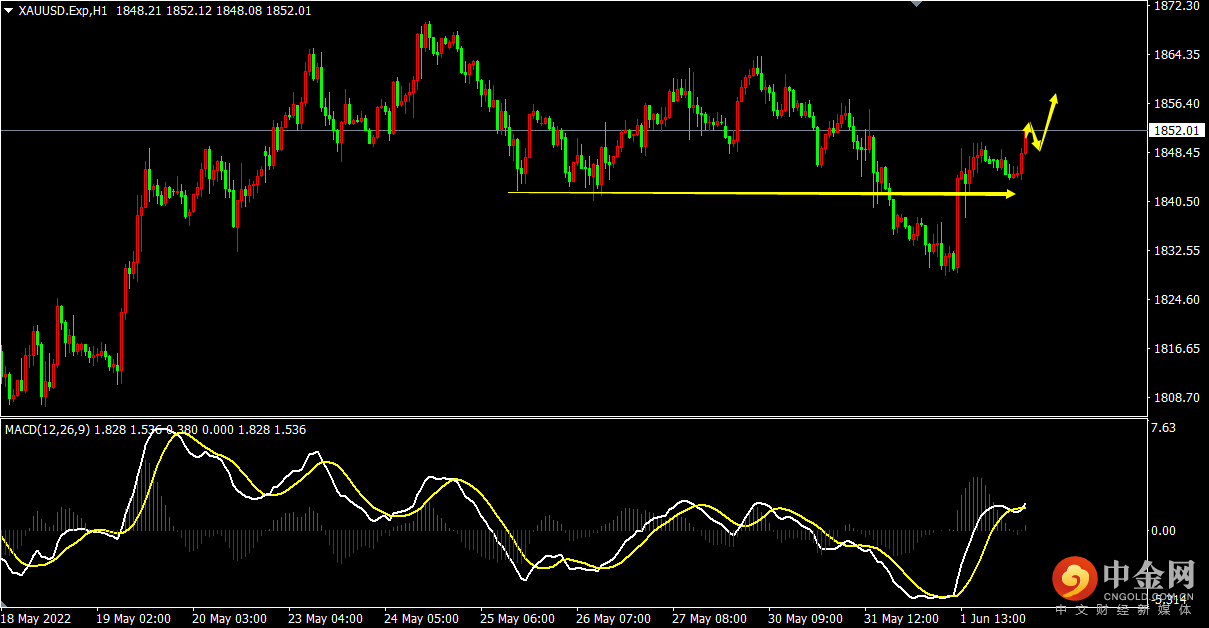Click the triangle arrow before XAUUSD.Exp title
This screenshot has height=628, width=1209.
(9, 10)
